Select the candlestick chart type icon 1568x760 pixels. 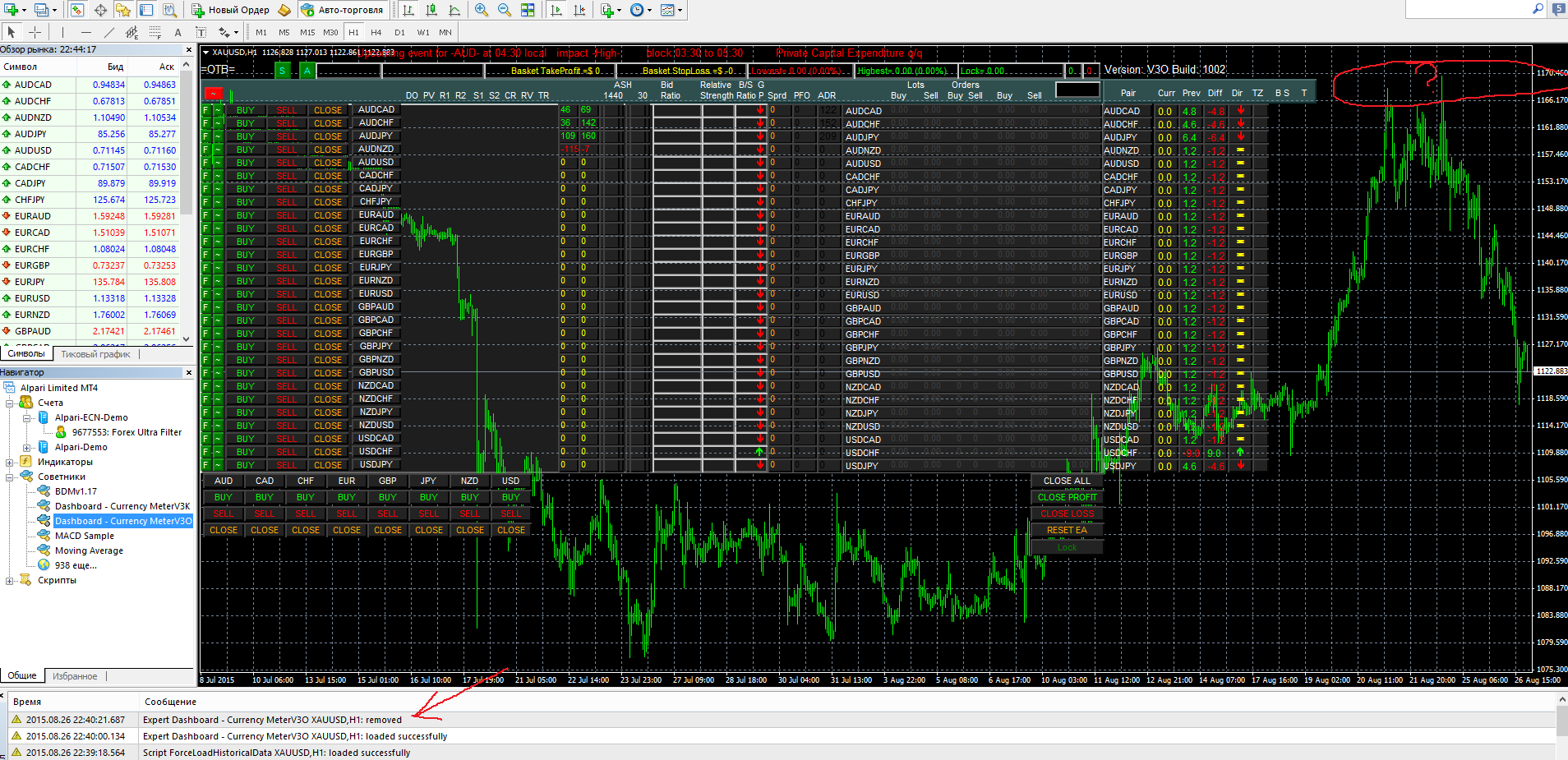[x=431, y=10]
